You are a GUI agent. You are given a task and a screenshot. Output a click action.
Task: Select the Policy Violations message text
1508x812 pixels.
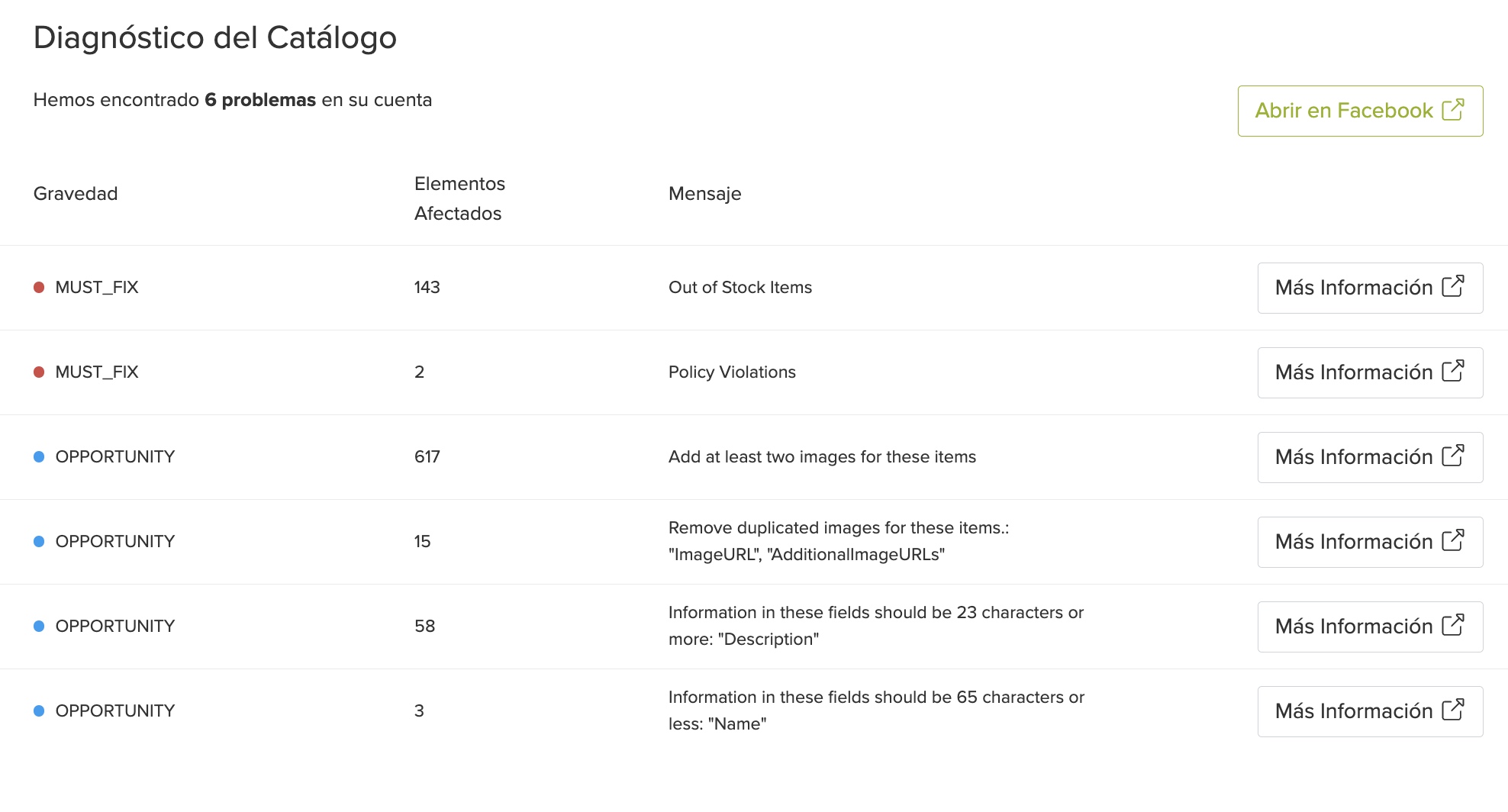click(x=732, y=372)
